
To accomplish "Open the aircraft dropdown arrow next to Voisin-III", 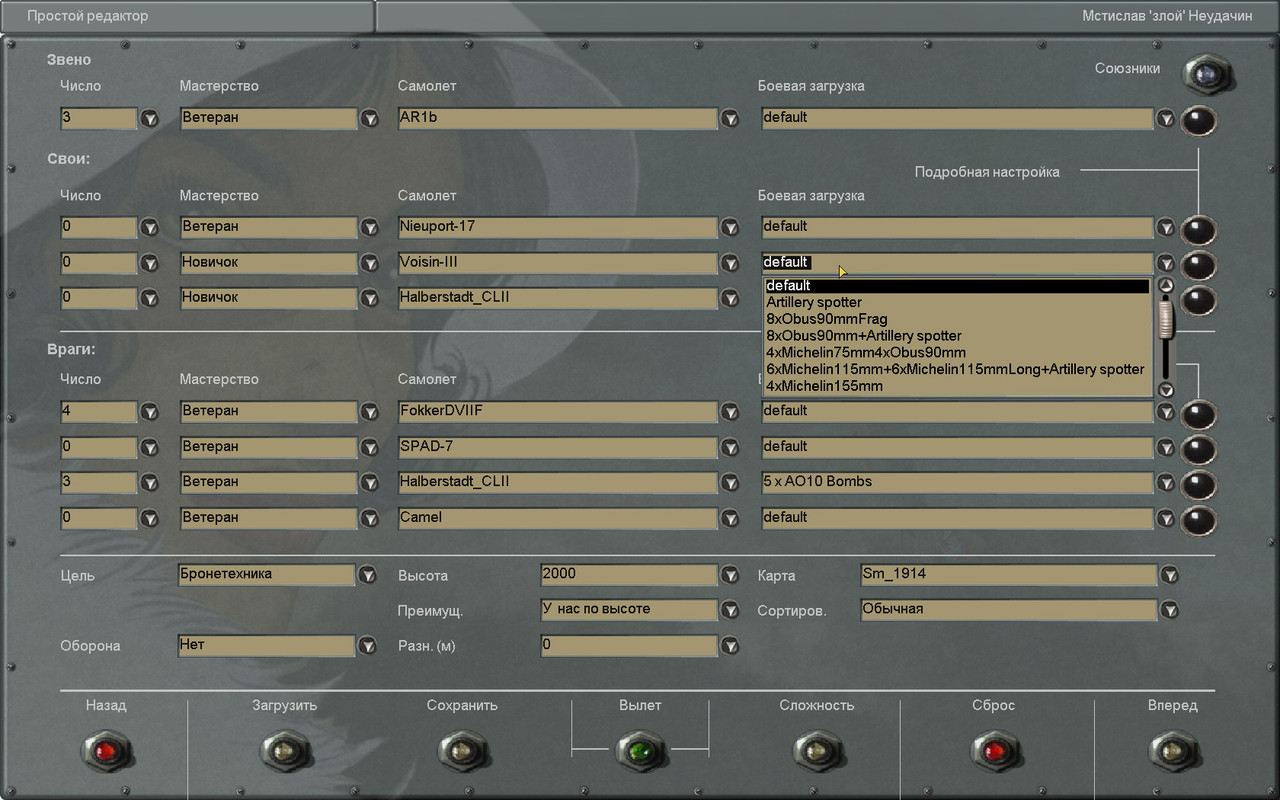I will click(730, 264).
